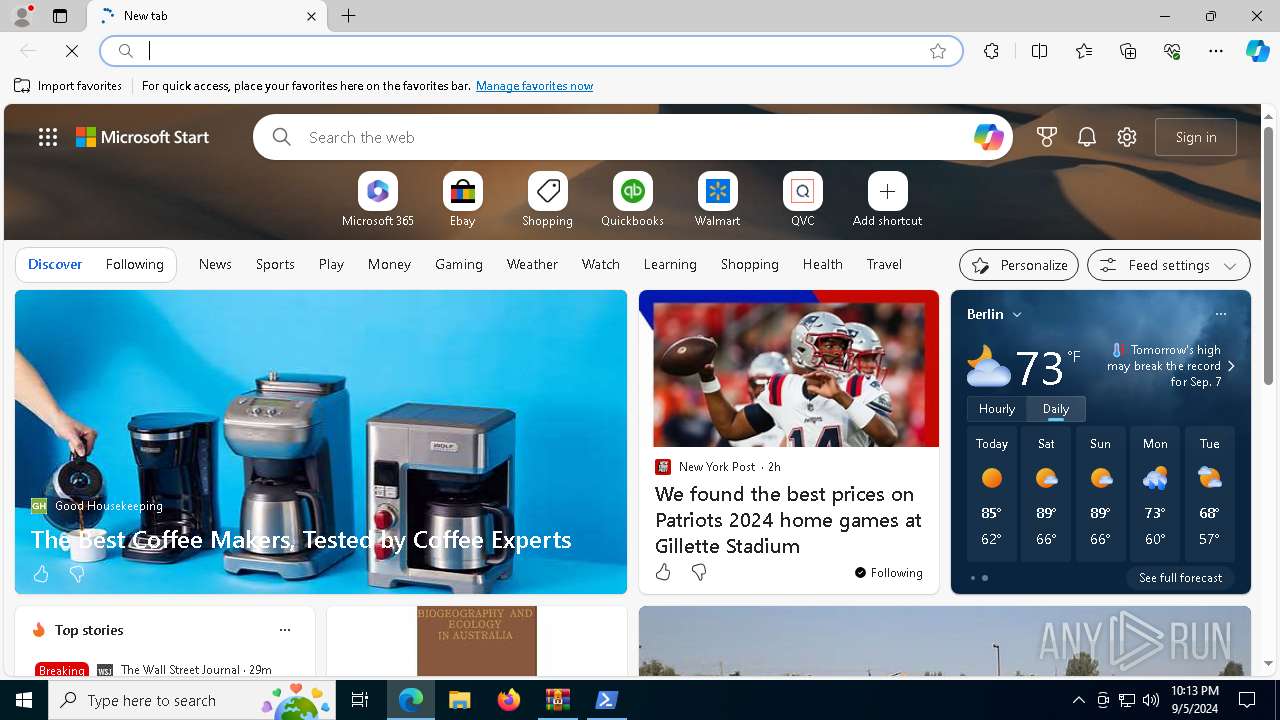Open the Microsoft Start app launcher grid
The height and width of the screenshot is (720, 1280).
click(x=48, y=137)
